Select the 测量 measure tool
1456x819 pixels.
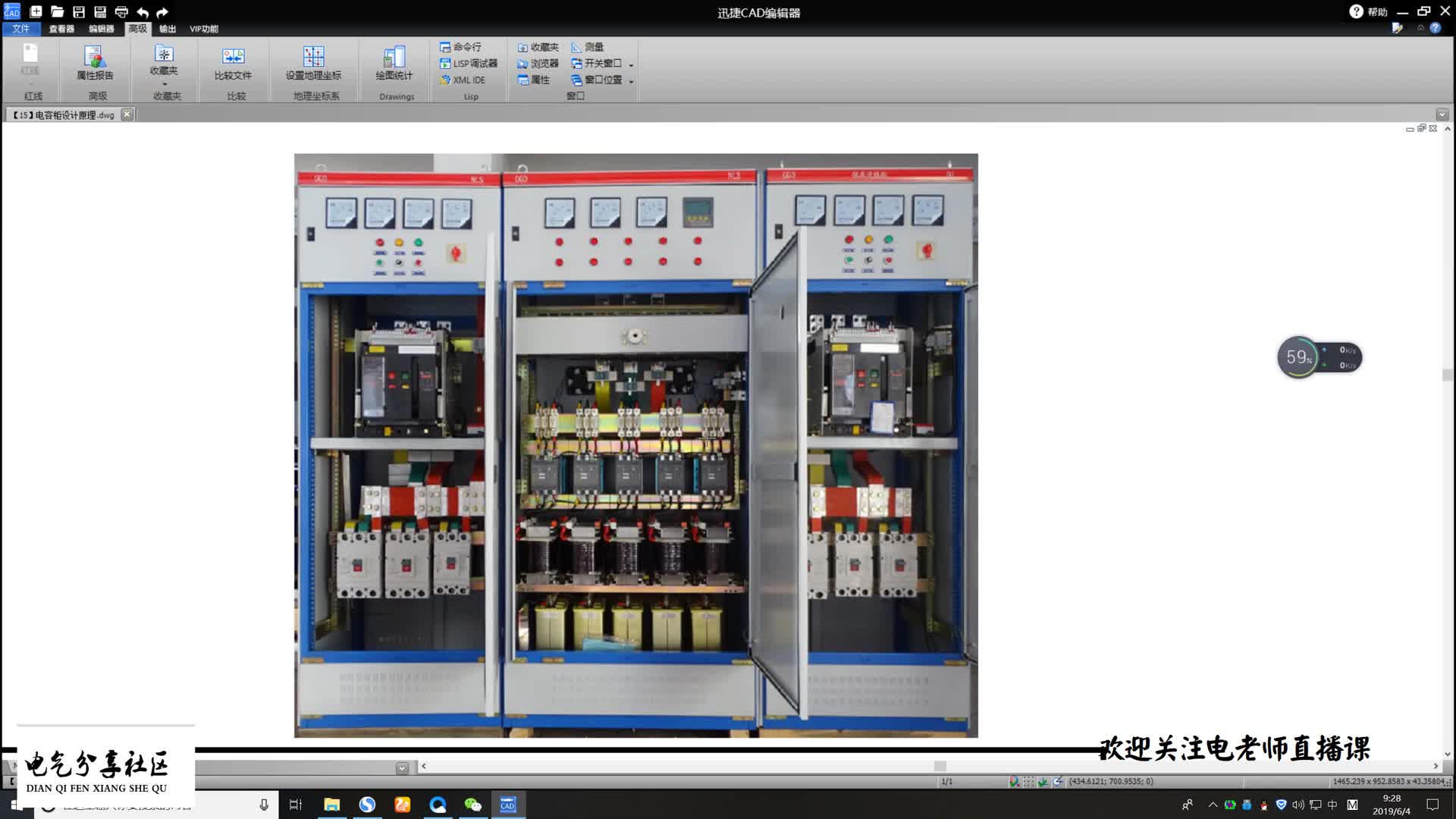[x=588, y=47]
